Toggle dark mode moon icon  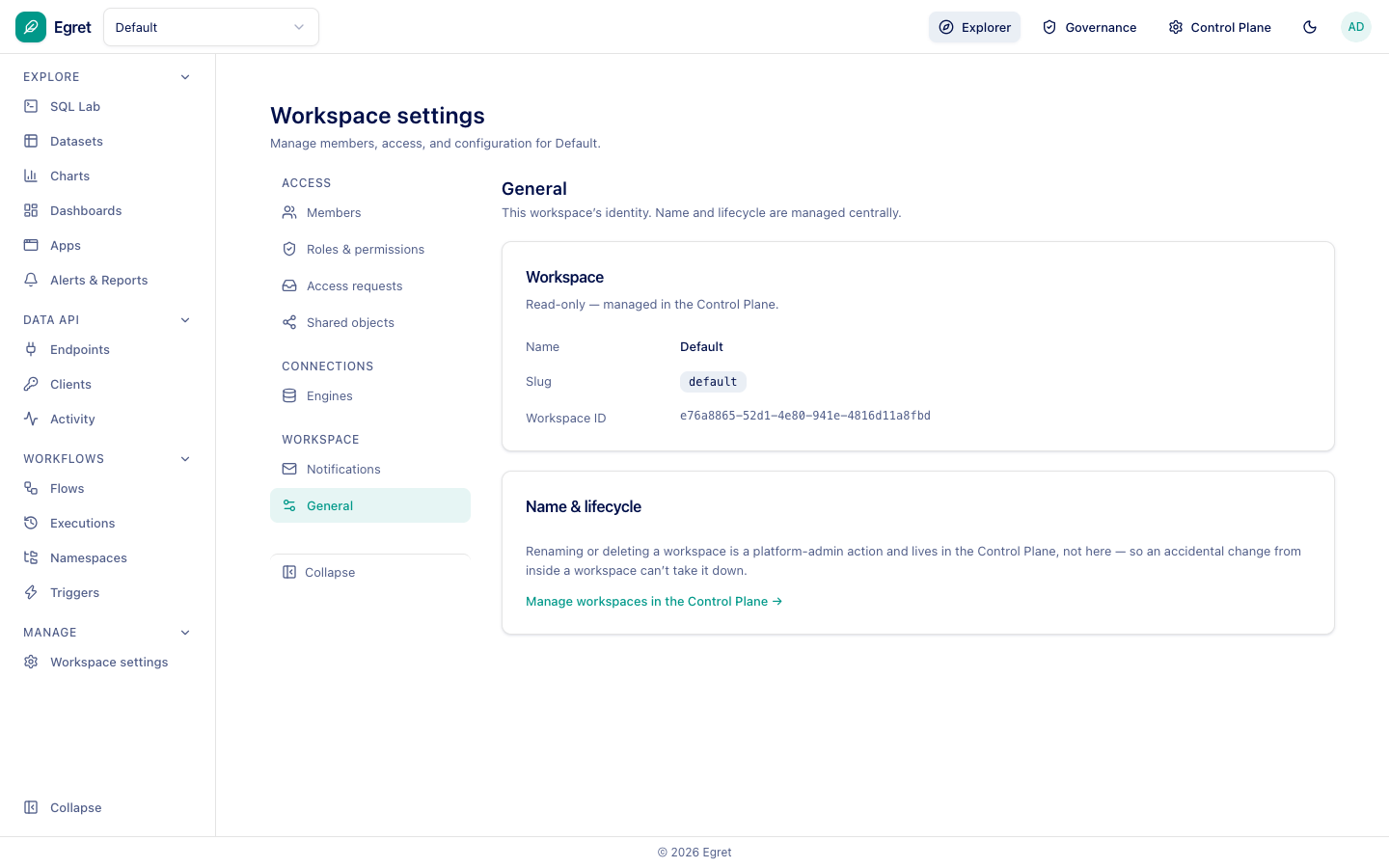point(1310,27)
